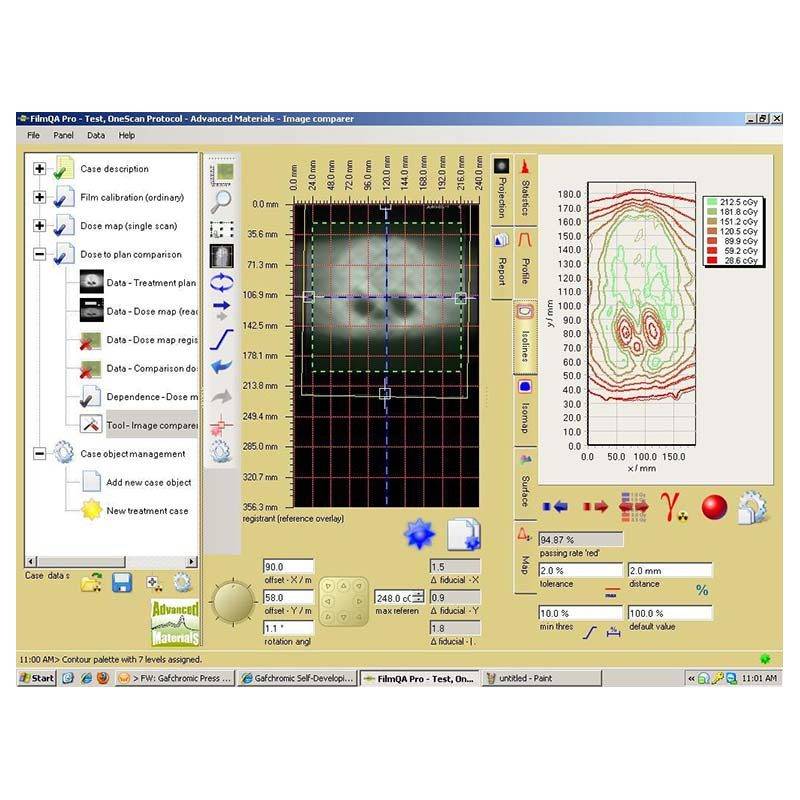Switch to the Surface tab
The height and width of the screenshot is (800, 800).
[x=525, y=484]
